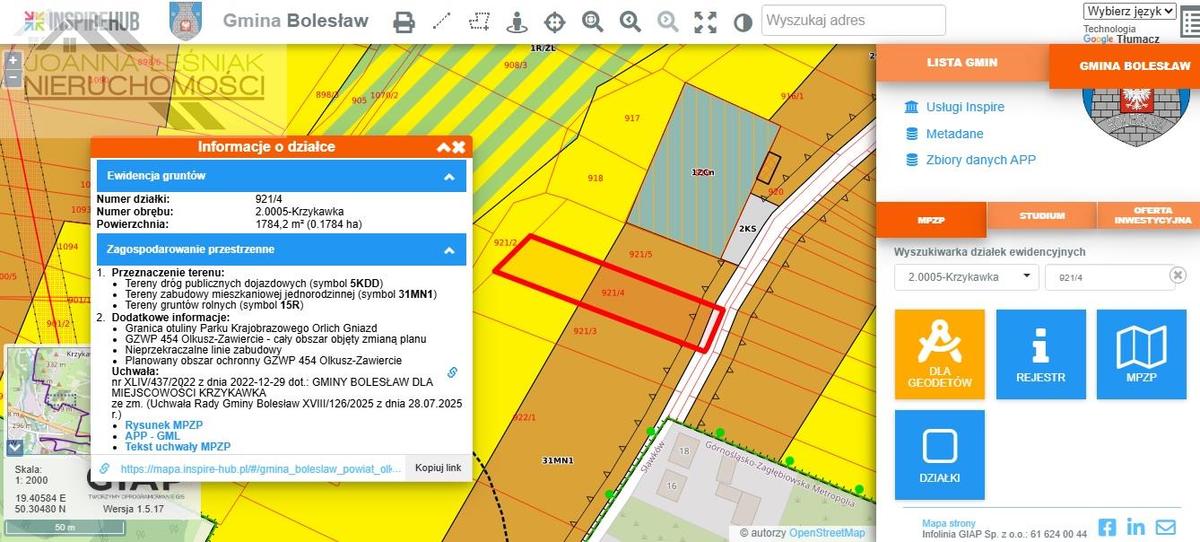The image size is (1200, 542).
Task: Select the measure area polygon tool
Action: coord(480,21)
